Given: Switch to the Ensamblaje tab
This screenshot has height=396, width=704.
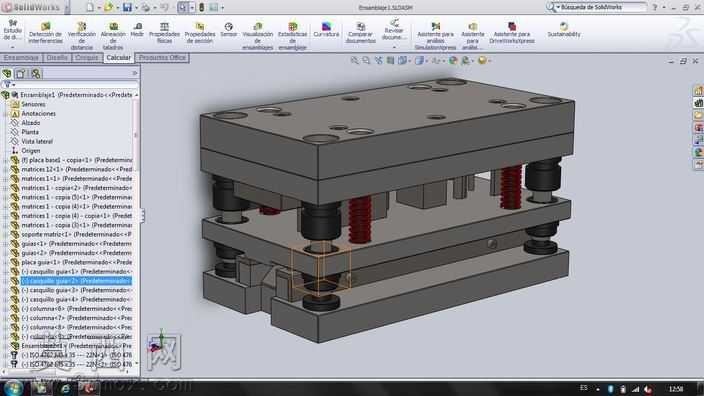Looking at the screenshot, I should [21, 57].
